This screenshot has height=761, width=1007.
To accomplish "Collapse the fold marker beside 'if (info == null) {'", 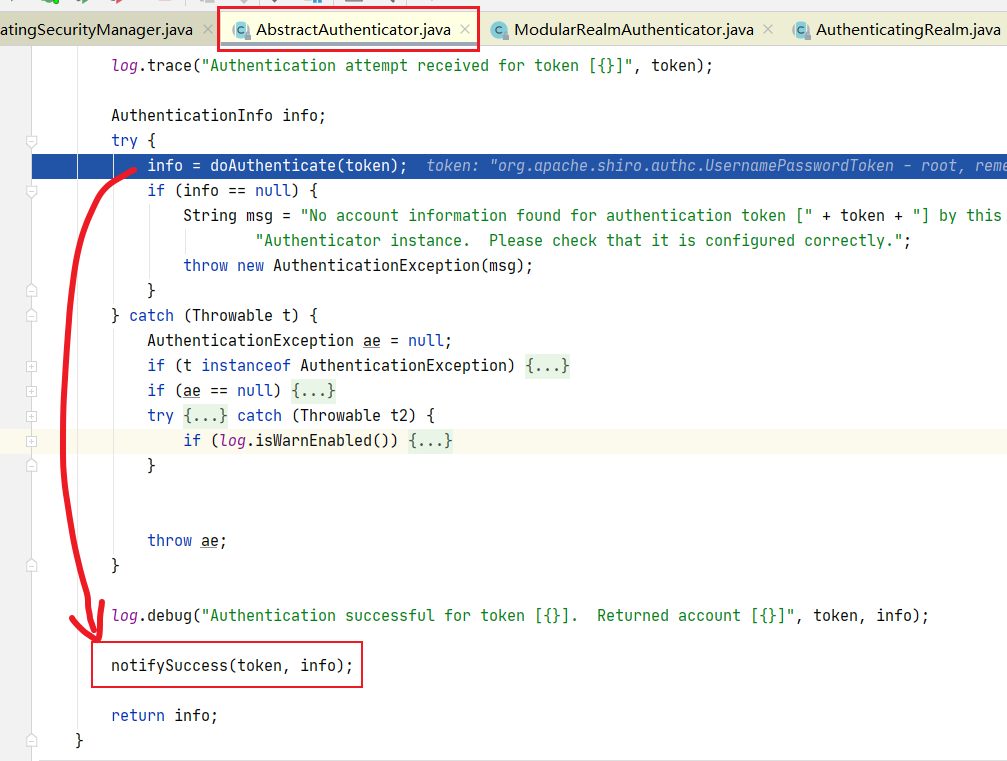I will pyautogui.click(x=31, y=191).
